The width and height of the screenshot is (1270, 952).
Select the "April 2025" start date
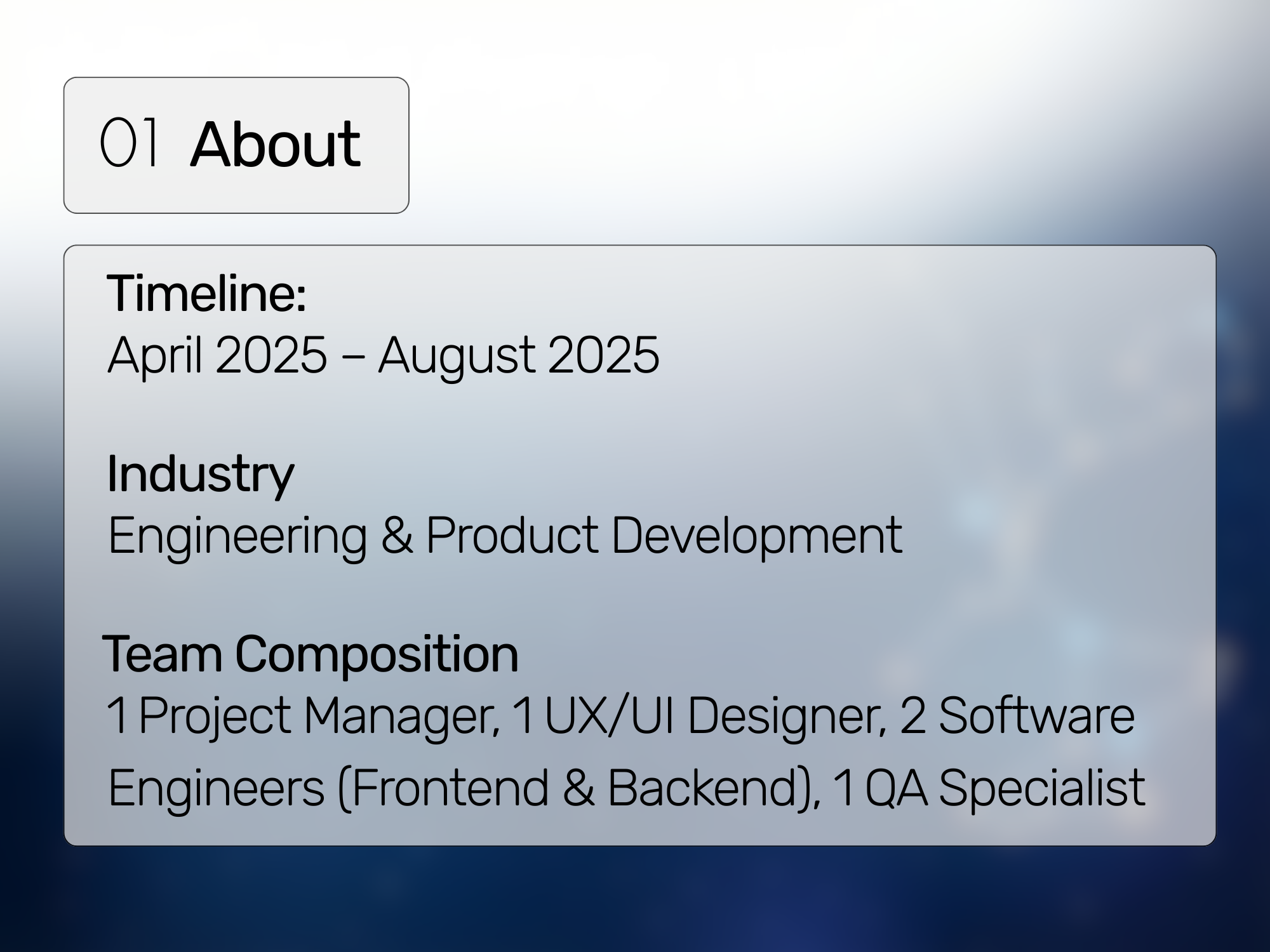click(217, 355)
